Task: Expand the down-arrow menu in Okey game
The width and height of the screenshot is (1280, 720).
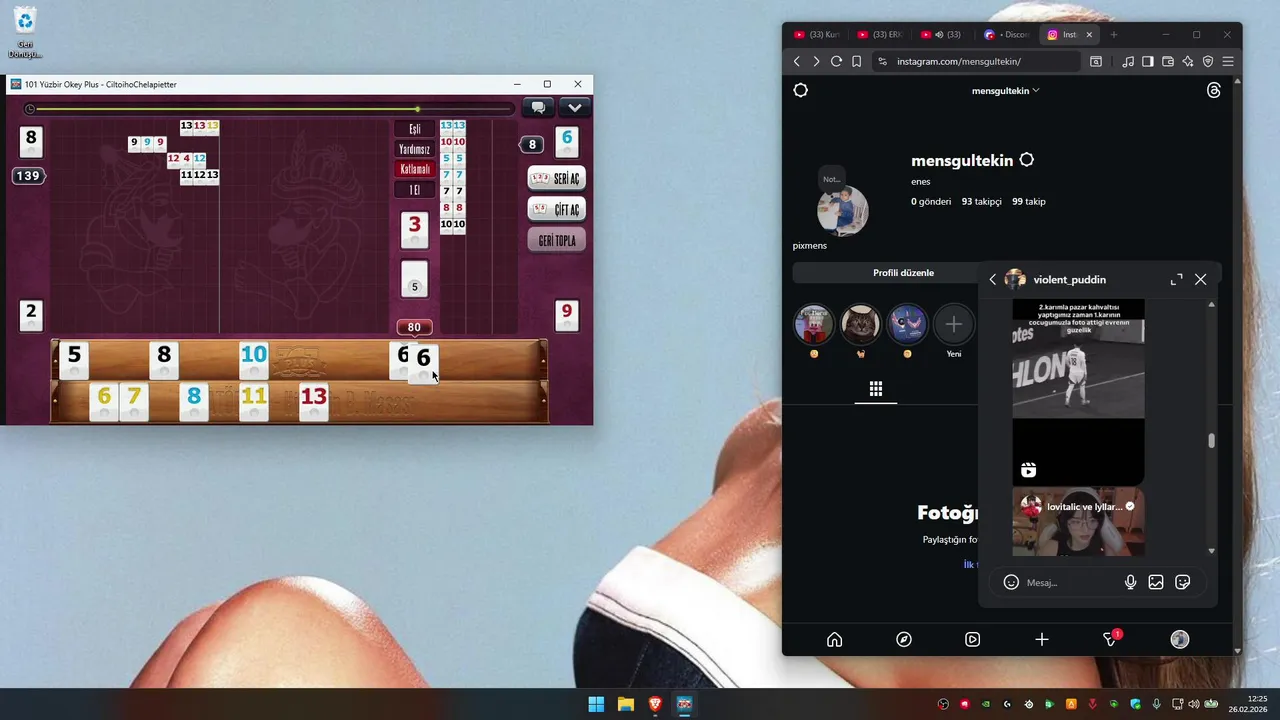Action: coord(574,108)
